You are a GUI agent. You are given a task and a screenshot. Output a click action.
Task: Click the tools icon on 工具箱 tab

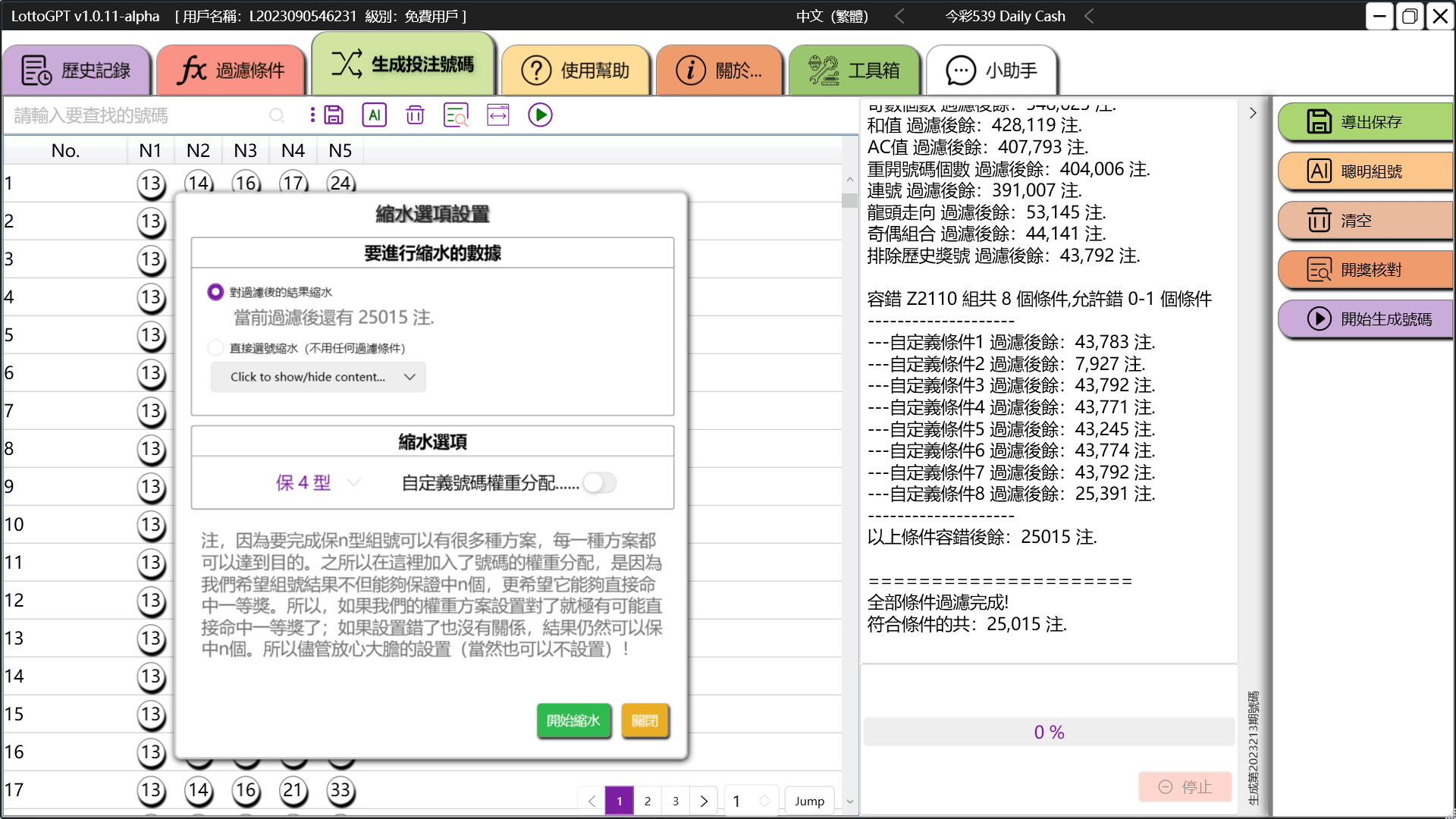pos(824,71)
